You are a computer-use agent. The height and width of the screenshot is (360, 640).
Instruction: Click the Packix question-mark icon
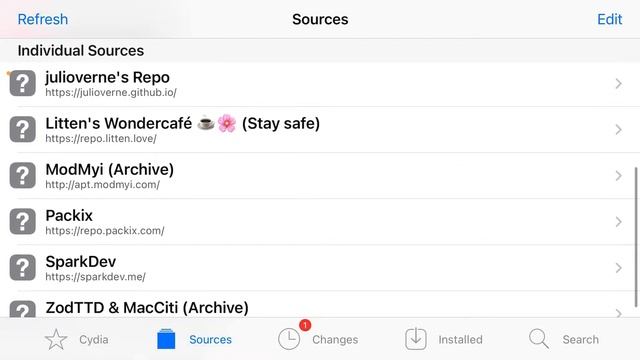point(22,222)
